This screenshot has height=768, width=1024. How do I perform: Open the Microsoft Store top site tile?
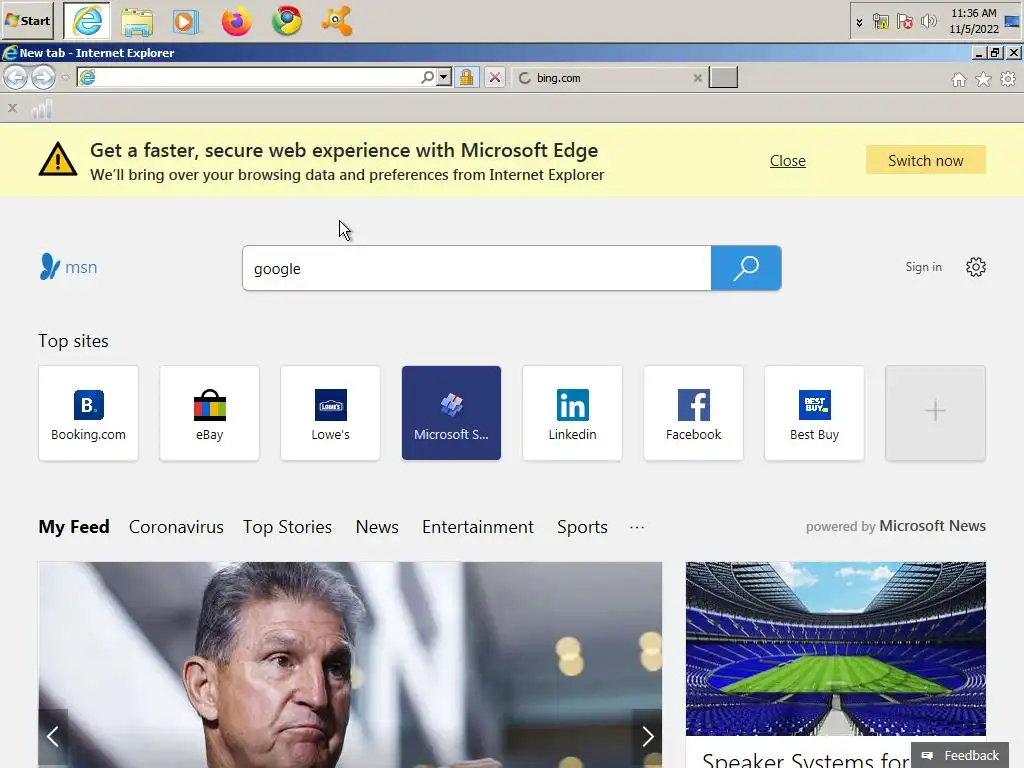451,413
